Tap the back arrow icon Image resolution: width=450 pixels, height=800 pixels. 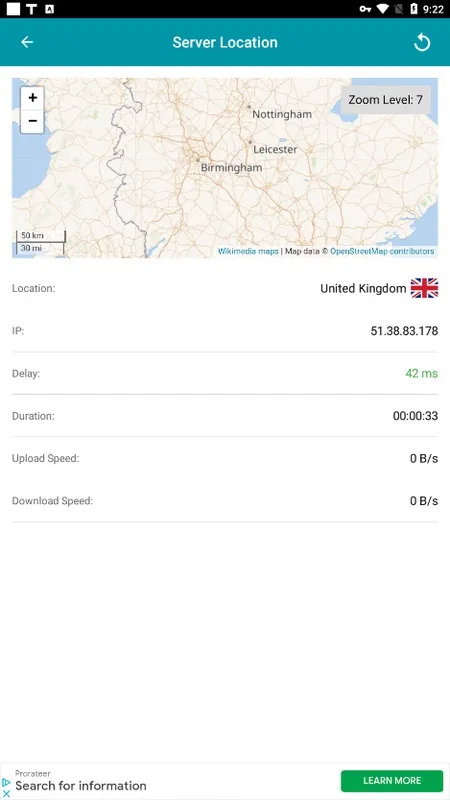point(27,42)
